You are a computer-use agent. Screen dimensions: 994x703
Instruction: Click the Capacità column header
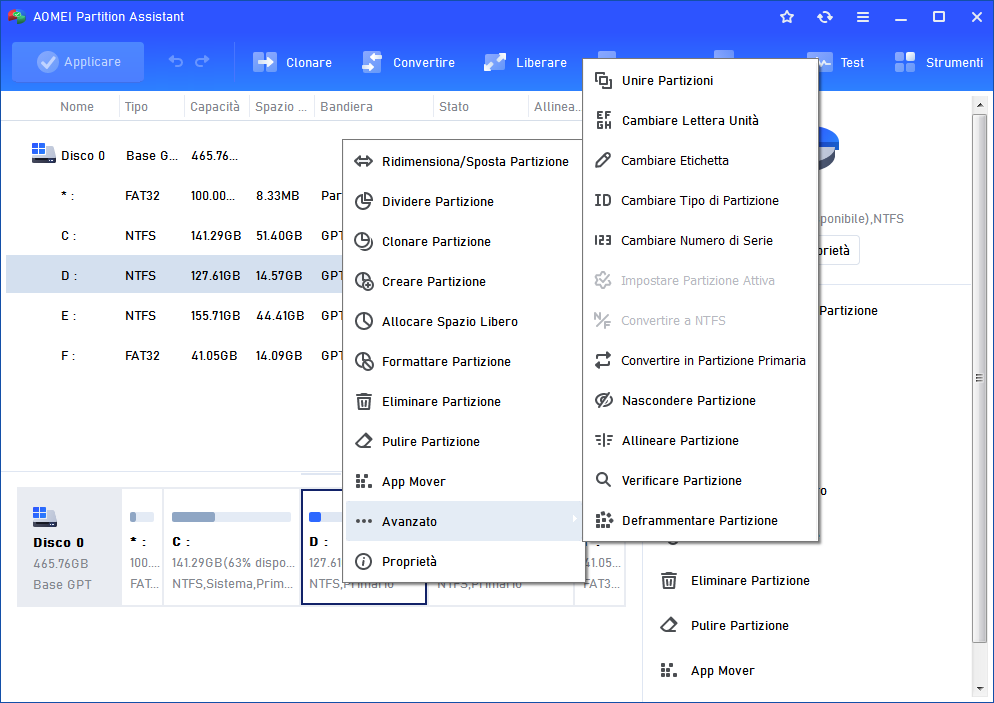point(215,106)
